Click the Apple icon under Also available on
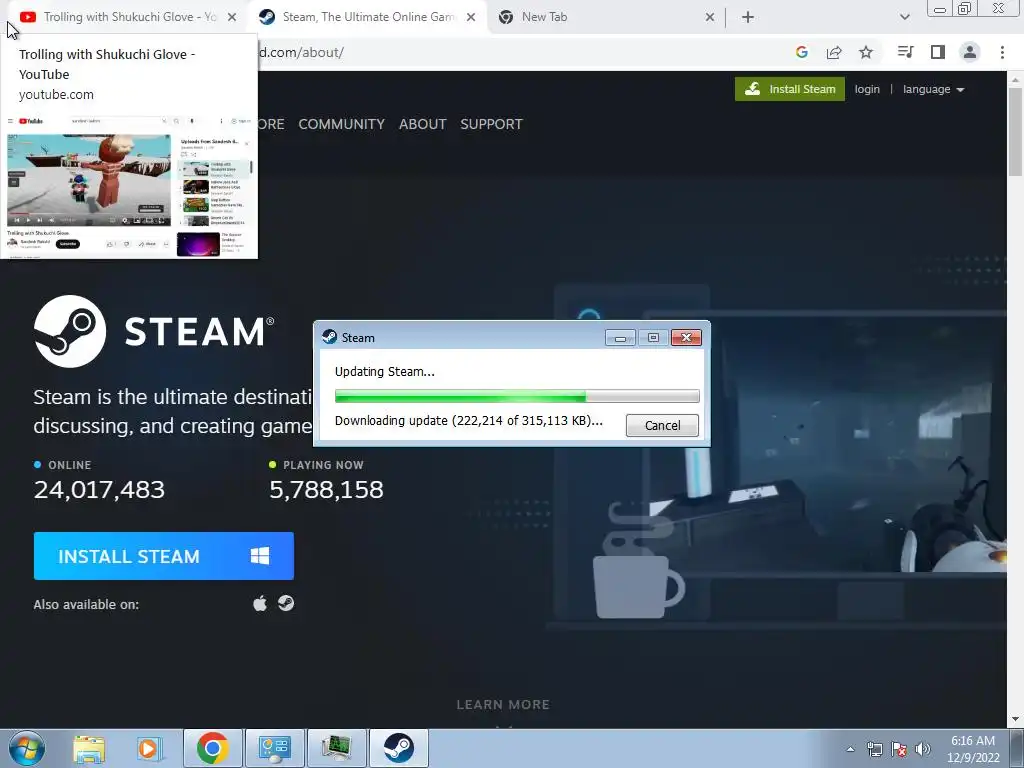1024x768 pixels. pyautogui.click(x=260, y=603)
